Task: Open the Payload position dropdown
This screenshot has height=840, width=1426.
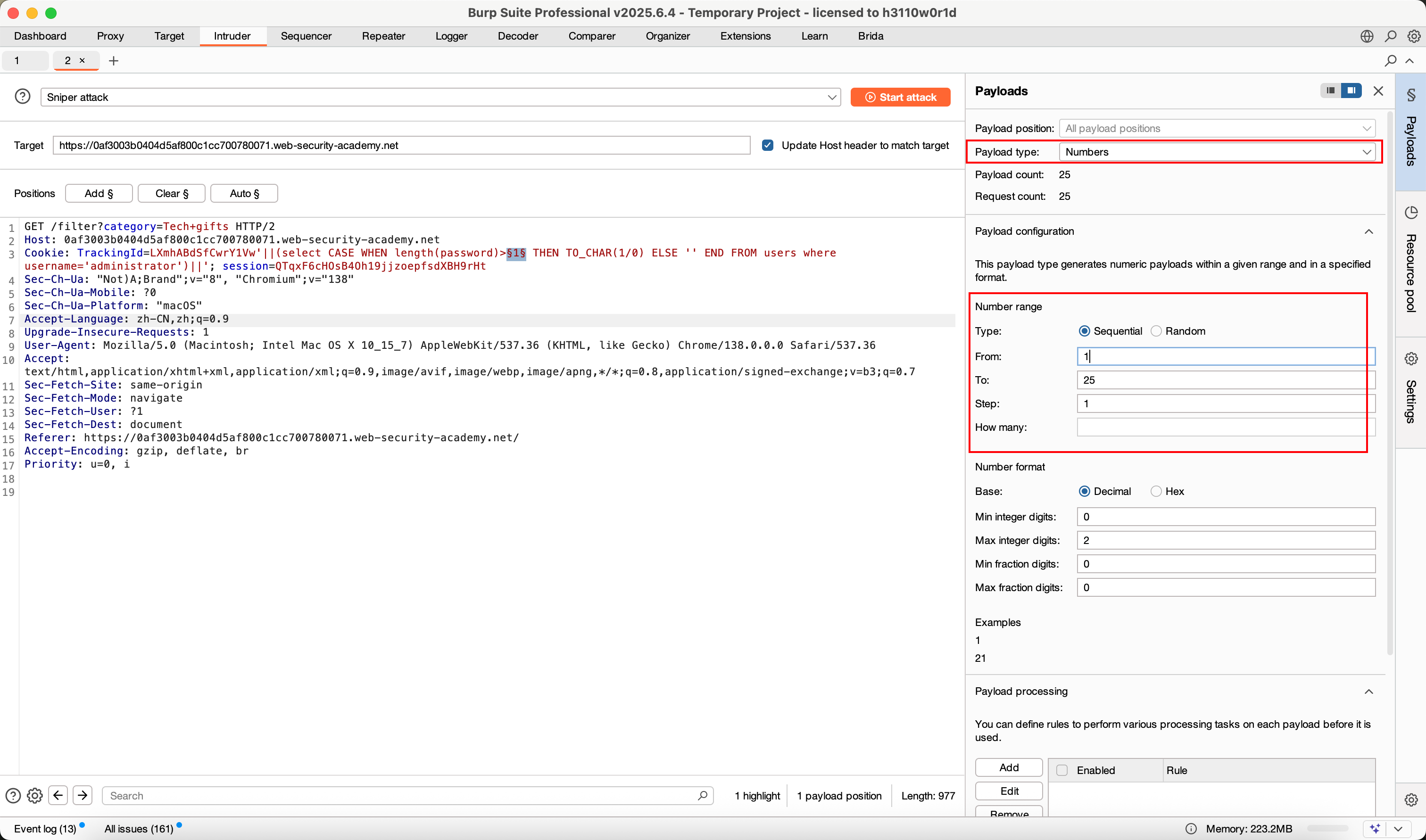Action: (1217, 129)
